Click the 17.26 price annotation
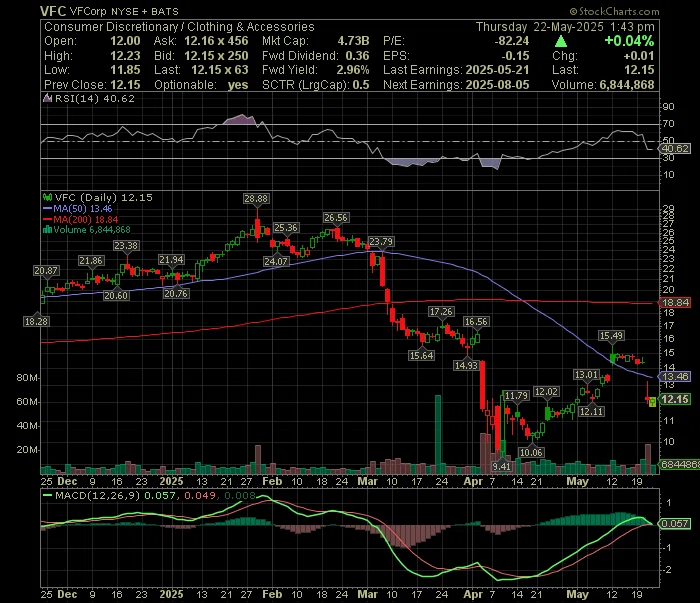Screen dimensions: 700x603 pos(441,312)
